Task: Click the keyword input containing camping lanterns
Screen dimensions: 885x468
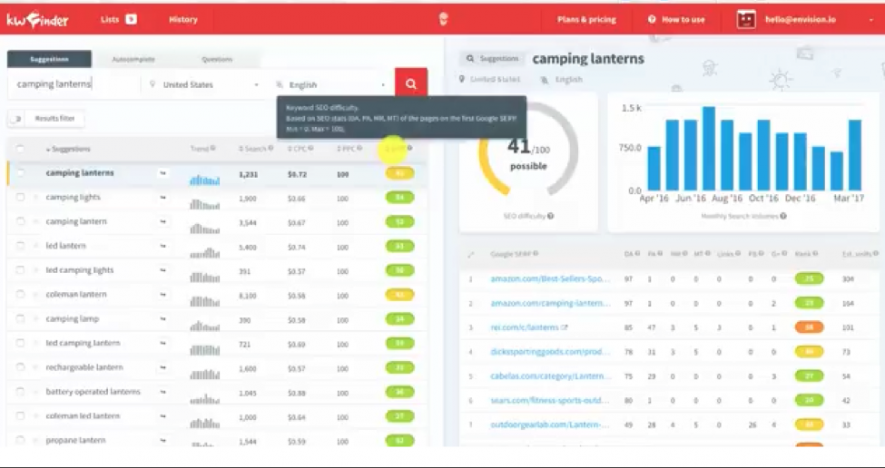Action: (73, 84)
